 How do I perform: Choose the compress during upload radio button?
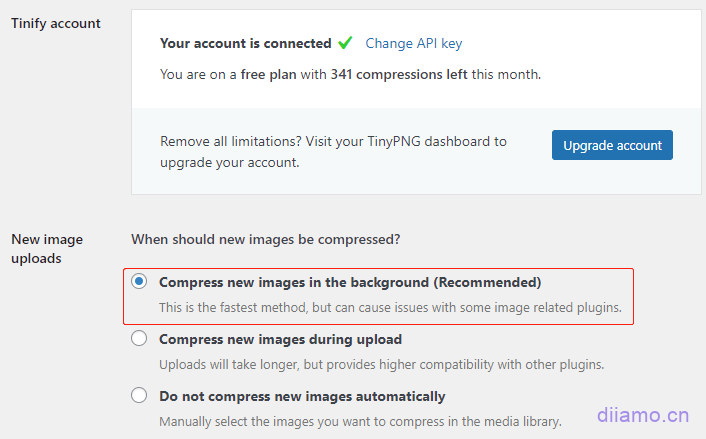pos(140,339)
